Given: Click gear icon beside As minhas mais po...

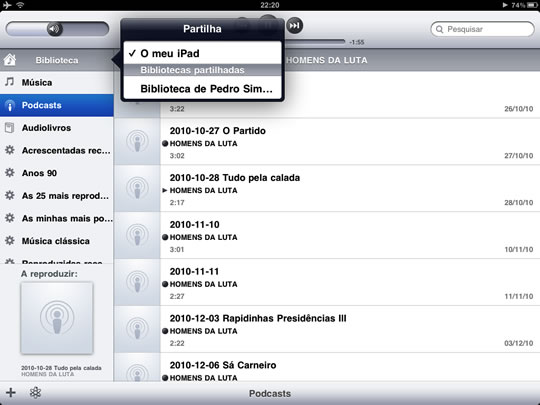Looking at the screenshot, I should (x=10, y=218).
